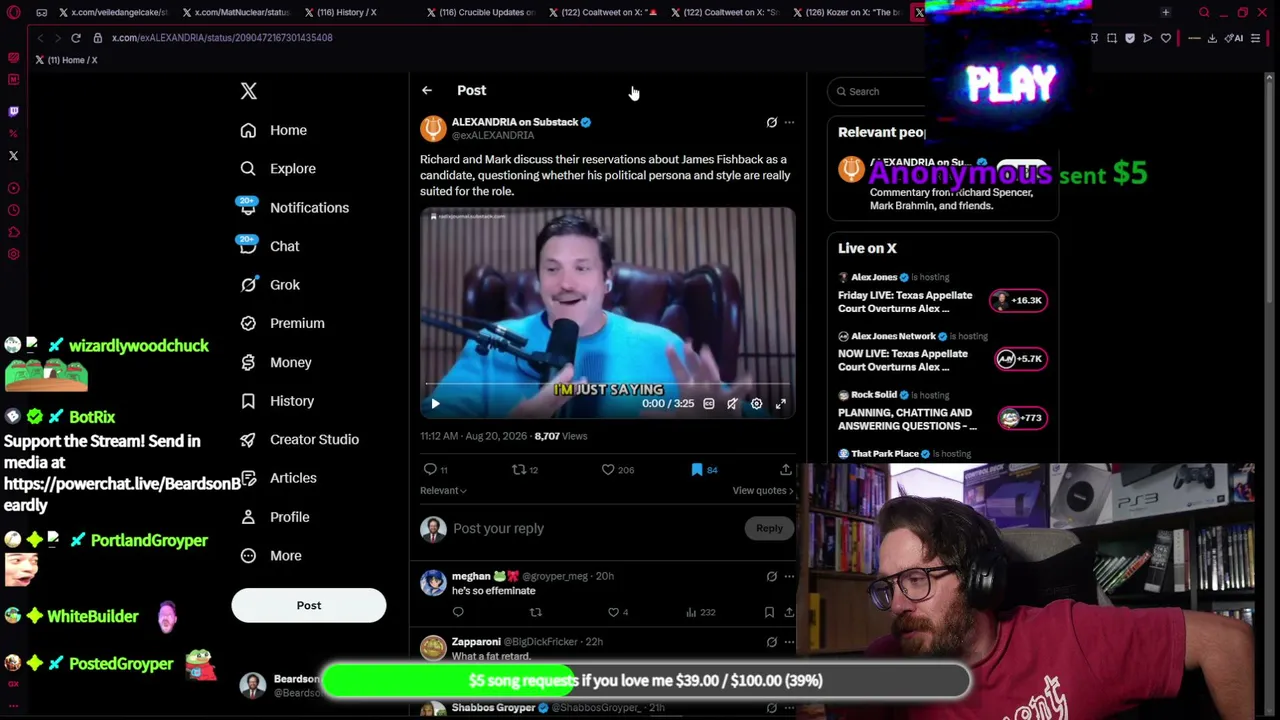Open the '(11) Home / X' bookmark
This screenshot has width=1280, height=720.
click(x=66, y=60)
